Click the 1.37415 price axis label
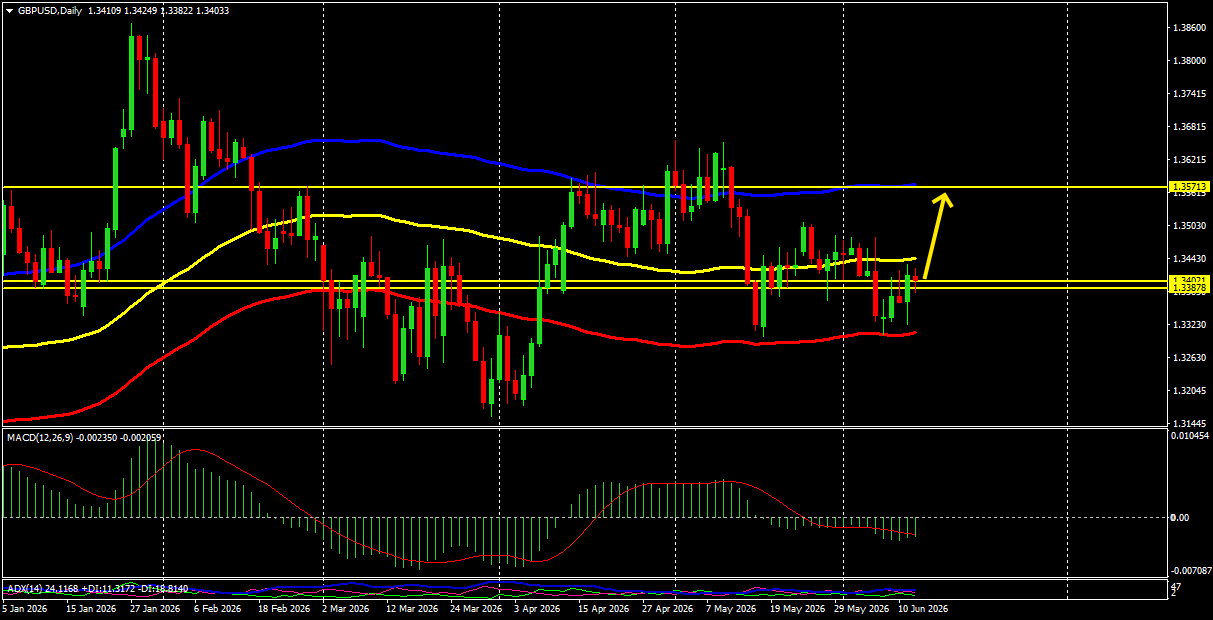Image resolution: width=1213 pixels, height=620 pixels. click(x=1190, y=94)
